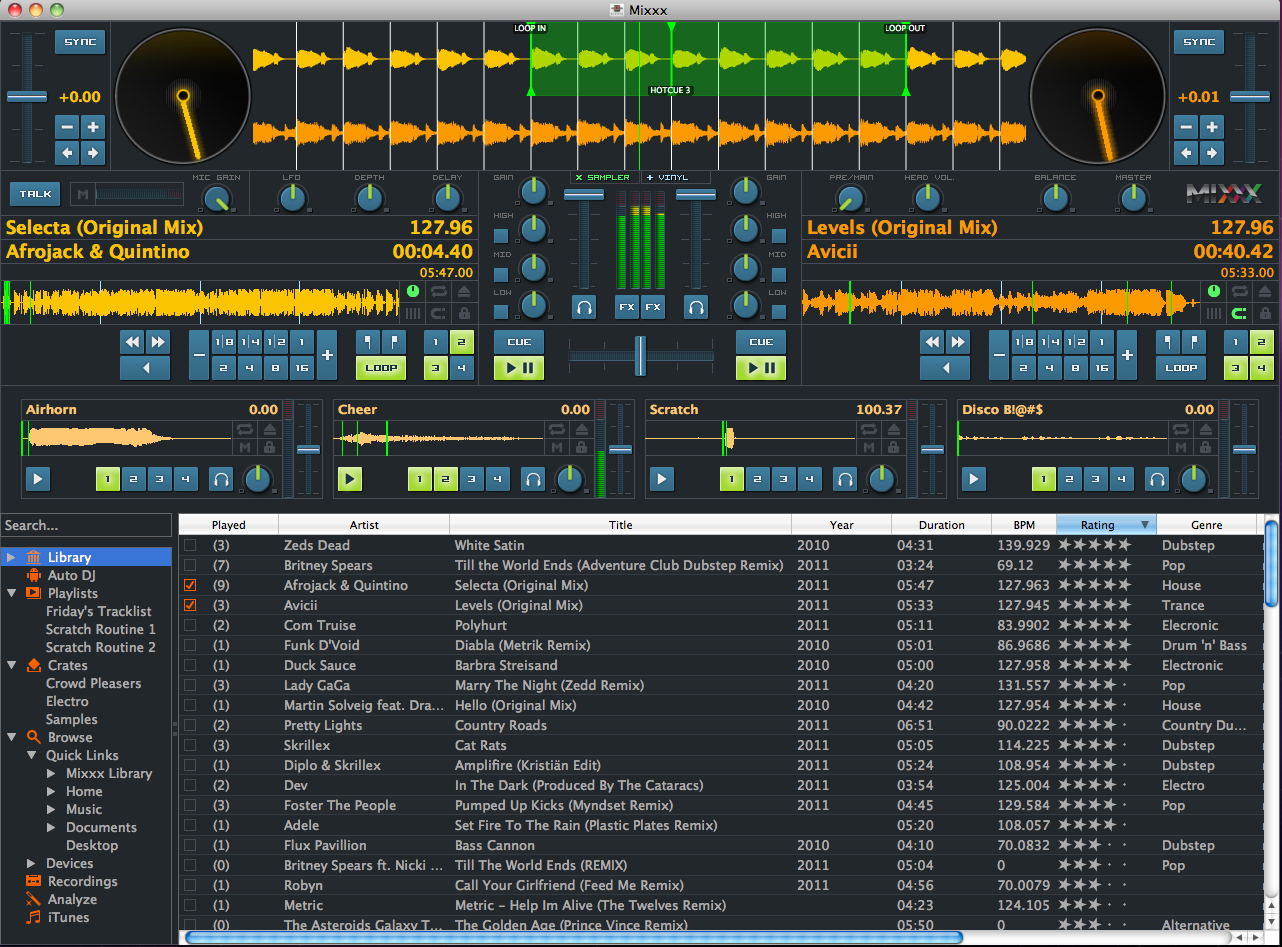Eject track from Levels deck
Image resolution: width=1282 pixels, height=947 pixels.
[1264, 291]
